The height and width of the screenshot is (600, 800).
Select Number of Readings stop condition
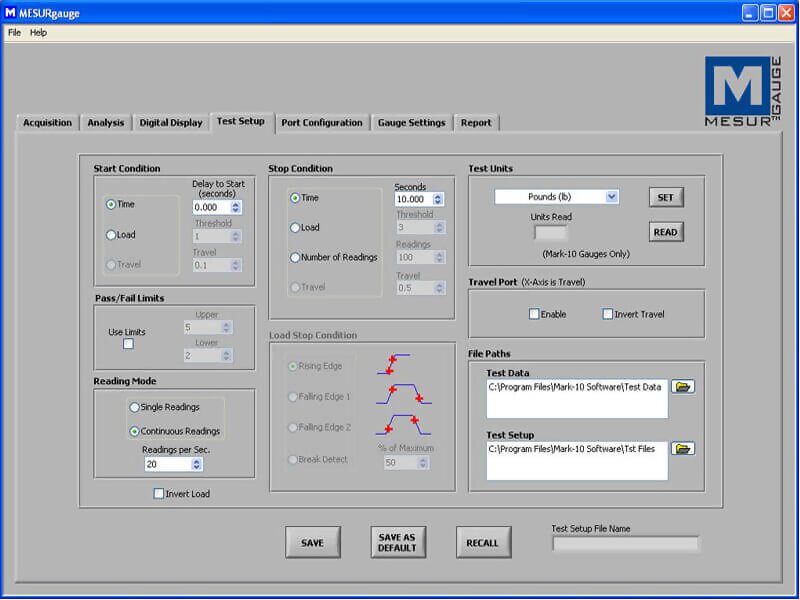point(295,257)
